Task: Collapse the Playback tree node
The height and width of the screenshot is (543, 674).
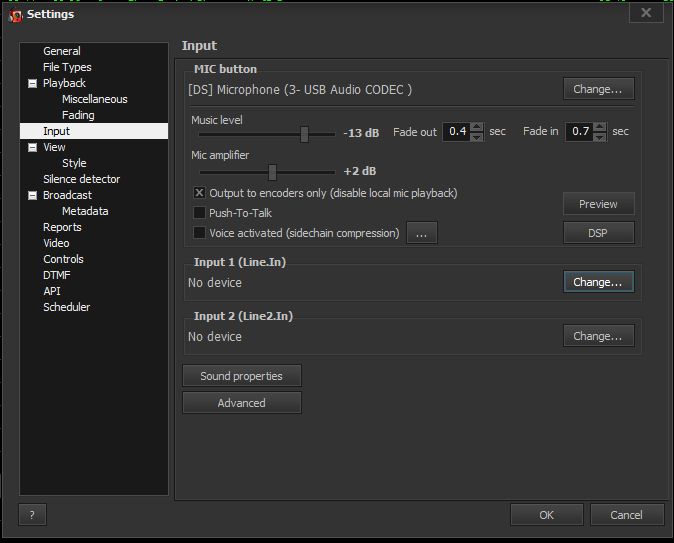Action: [x=32, y=84]
